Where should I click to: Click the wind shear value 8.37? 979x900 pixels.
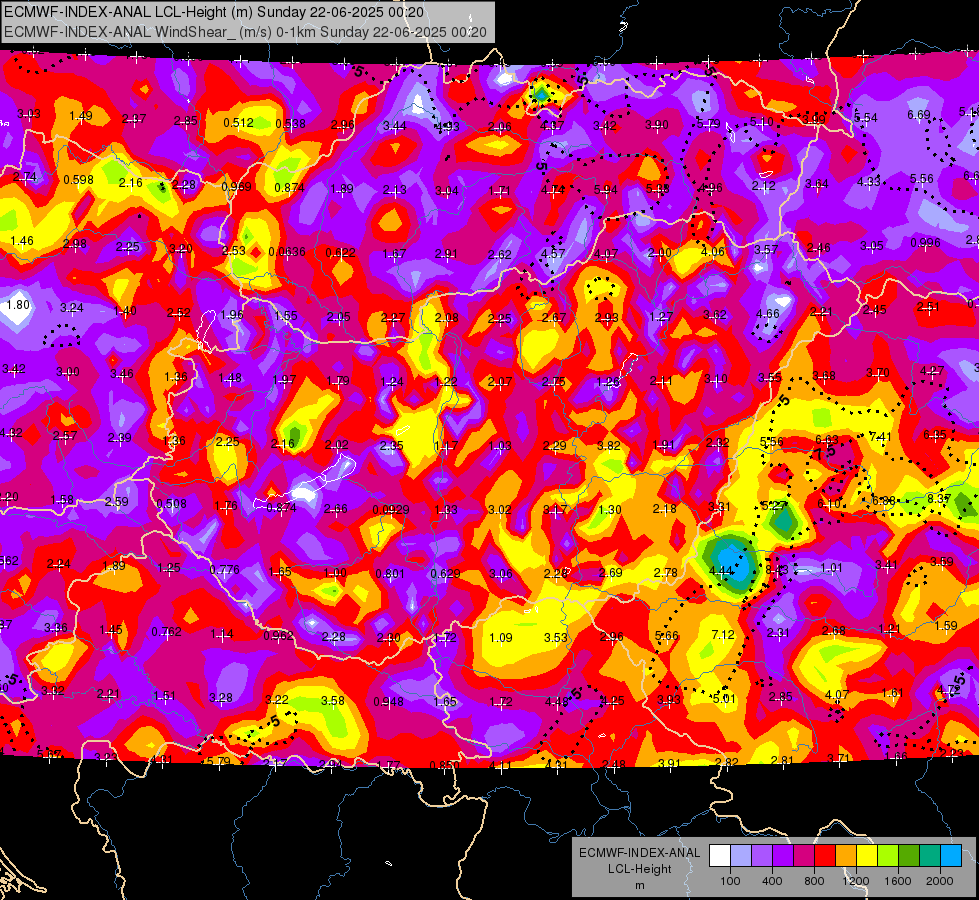pos(939,498)
